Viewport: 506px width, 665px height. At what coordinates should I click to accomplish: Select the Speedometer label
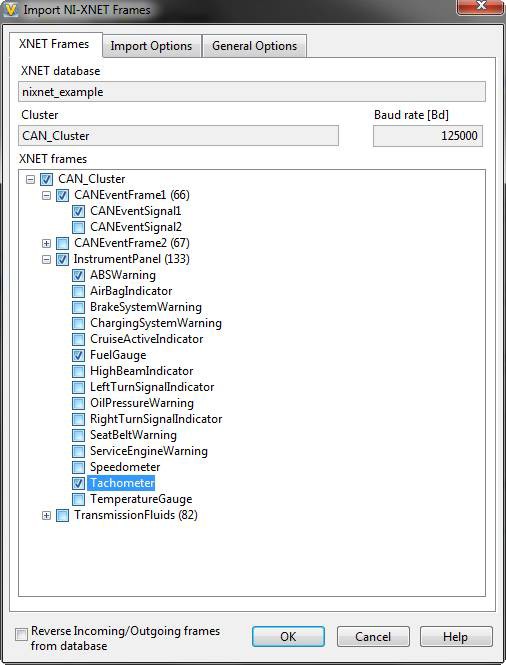point(125,467)
